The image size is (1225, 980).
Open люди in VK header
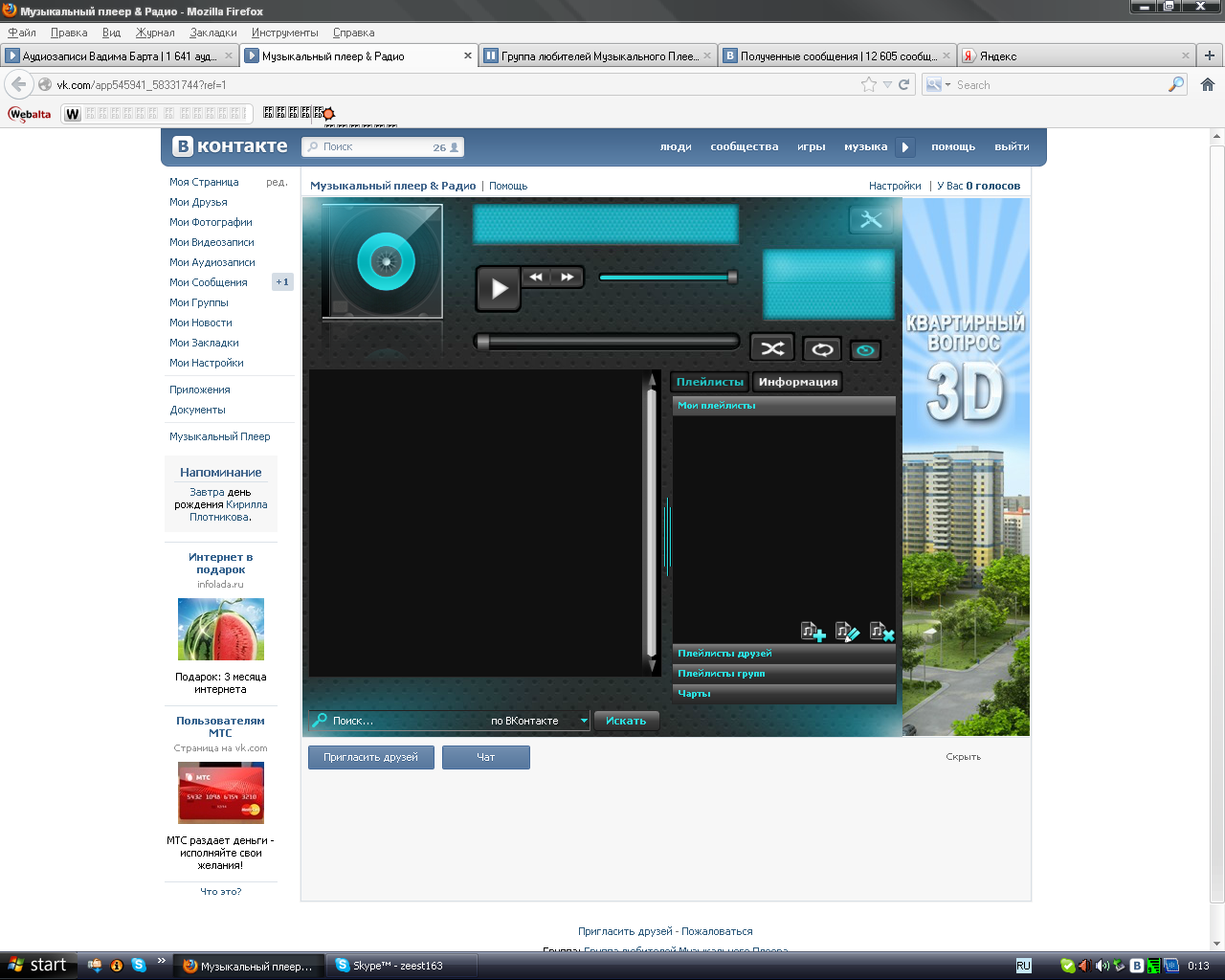click(676, 146)
